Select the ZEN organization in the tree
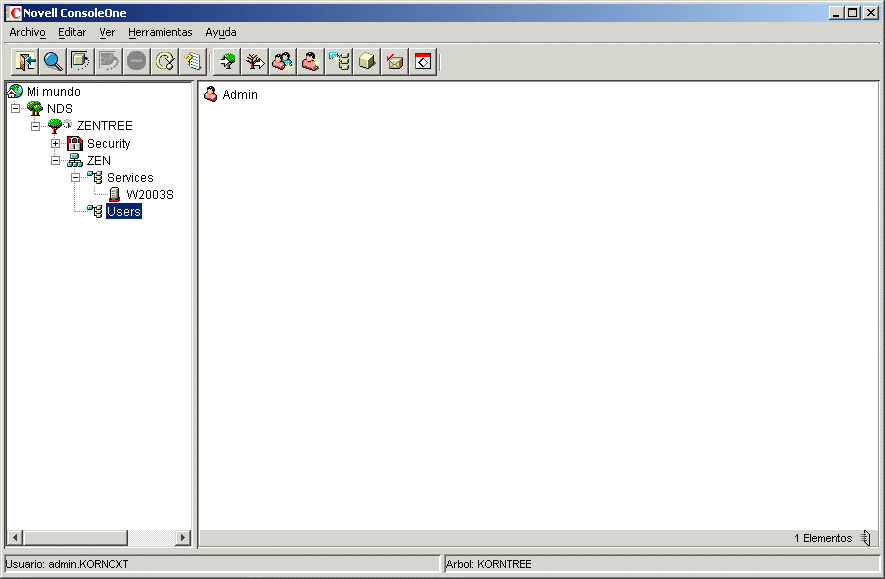 coord(99,160)
